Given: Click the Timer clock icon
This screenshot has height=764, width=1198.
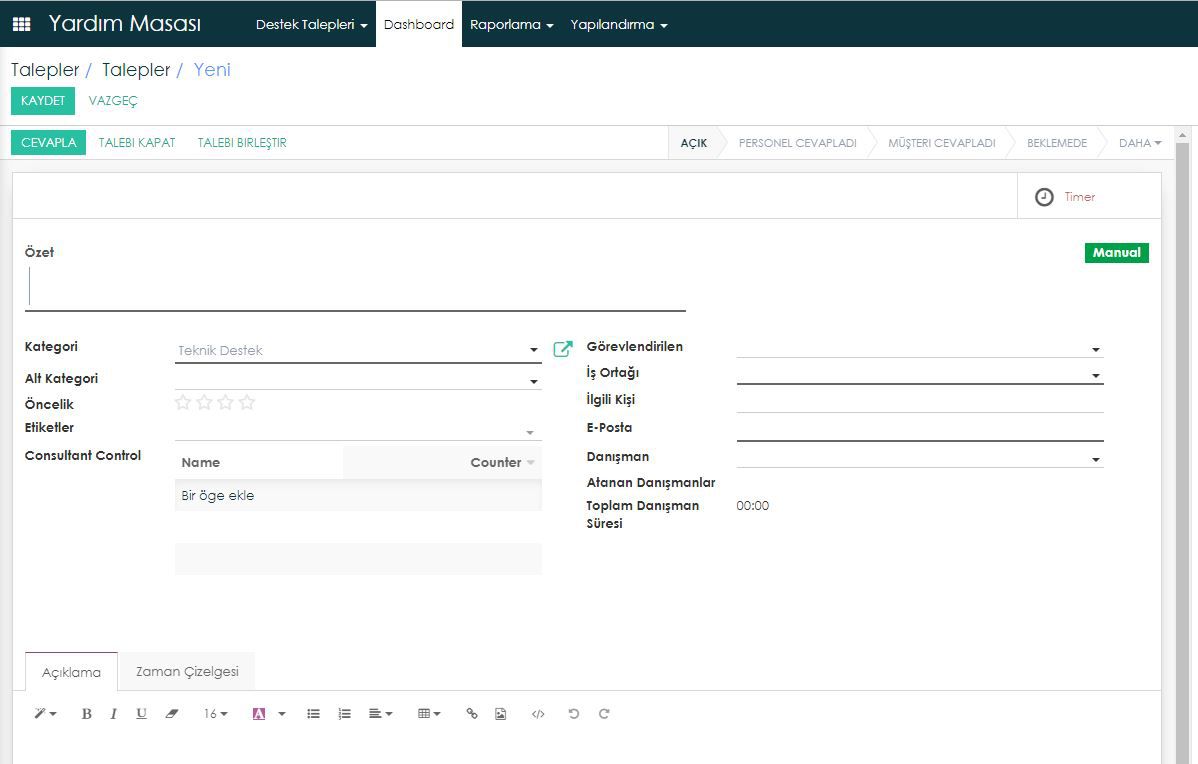Looking at the screenshot, I should point(1044,197).
